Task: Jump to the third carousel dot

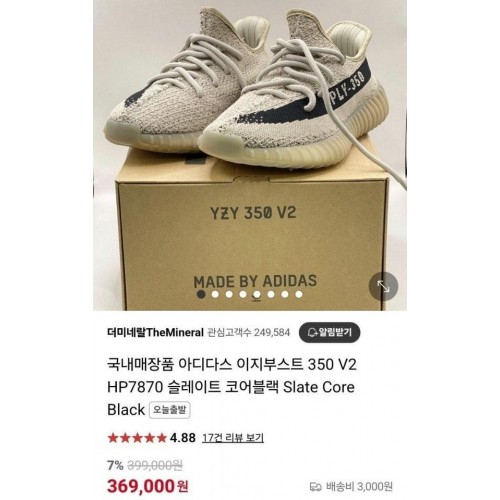Action: coord(229,294)
